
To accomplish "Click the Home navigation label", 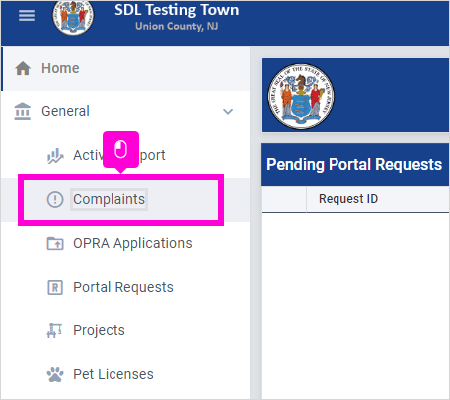I will point(60,68).
